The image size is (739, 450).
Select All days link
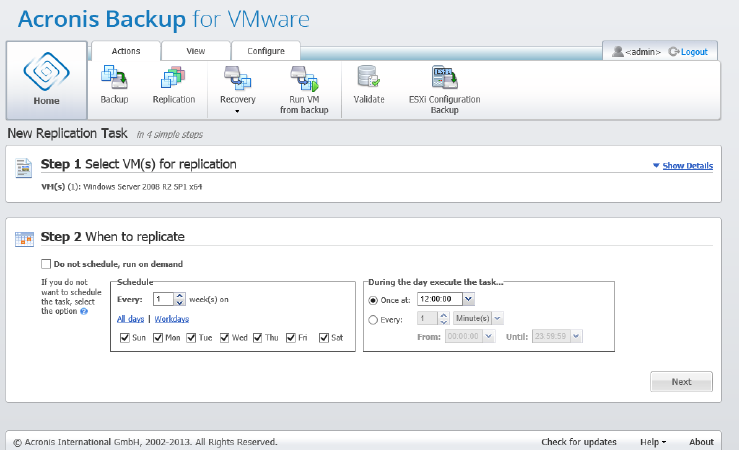click(x=130, y=319)
